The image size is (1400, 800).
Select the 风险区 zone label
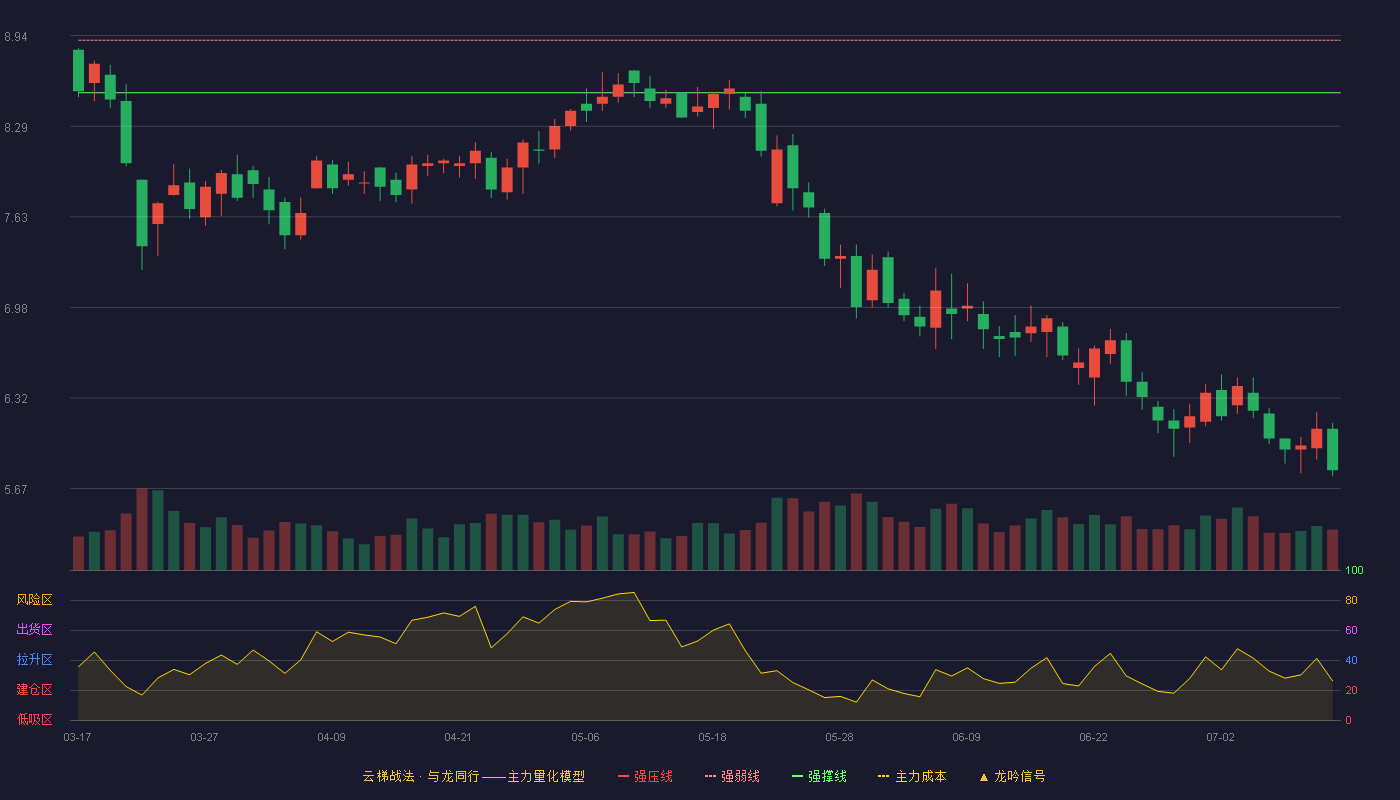point(34,600)
